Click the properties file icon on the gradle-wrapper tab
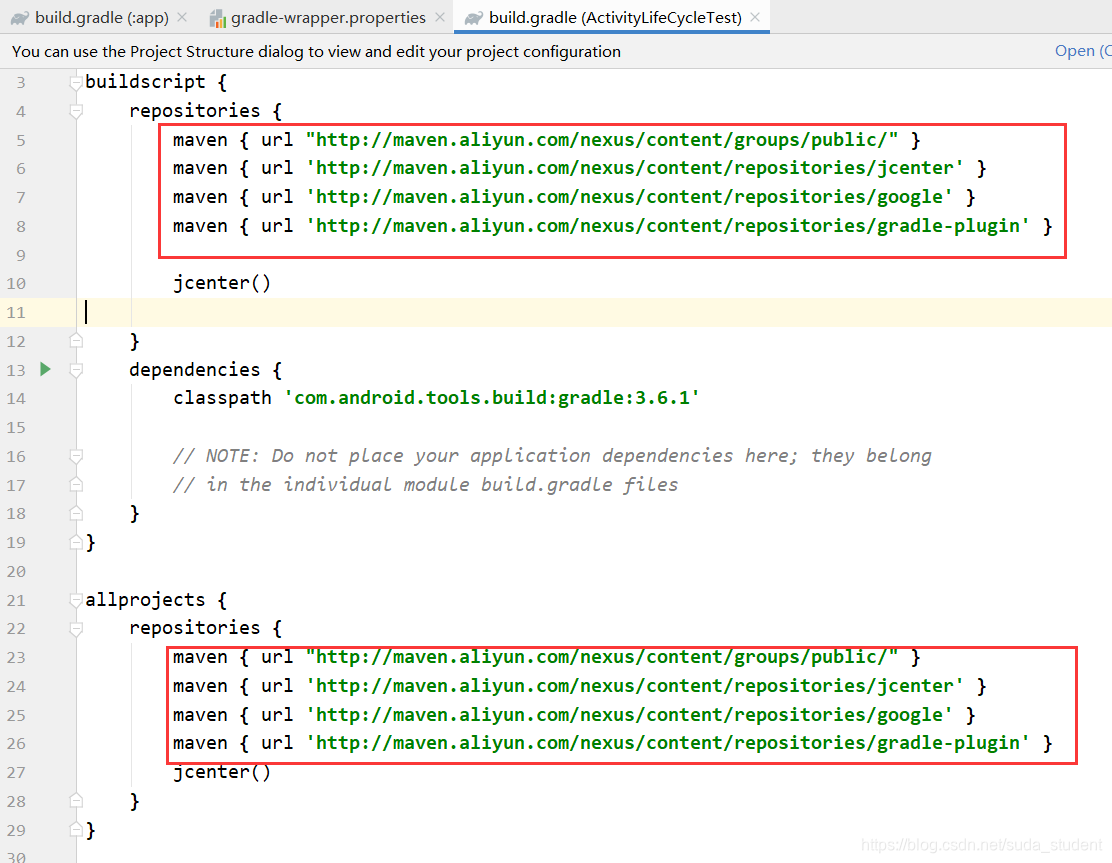 tap(217, 18)
